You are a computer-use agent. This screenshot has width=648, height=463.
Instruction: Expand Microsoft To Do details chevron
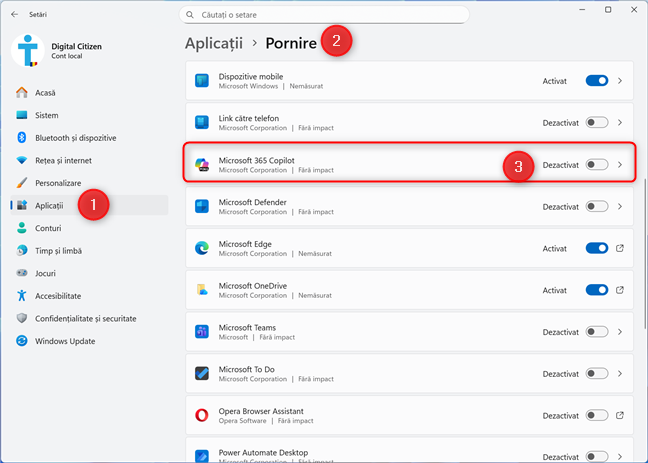tap(620, 373)
